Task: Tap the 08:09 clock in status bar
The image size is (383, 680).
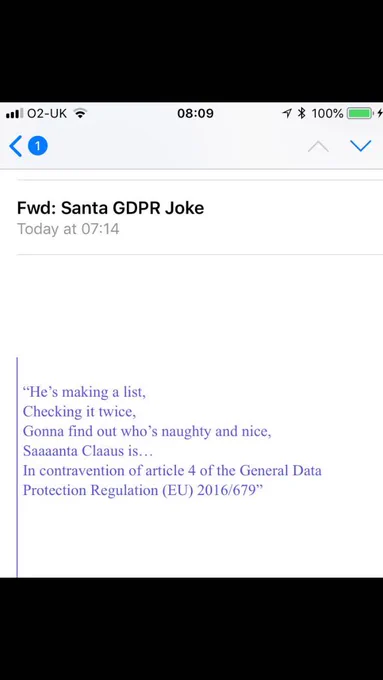Action: (x=195, y=114)
